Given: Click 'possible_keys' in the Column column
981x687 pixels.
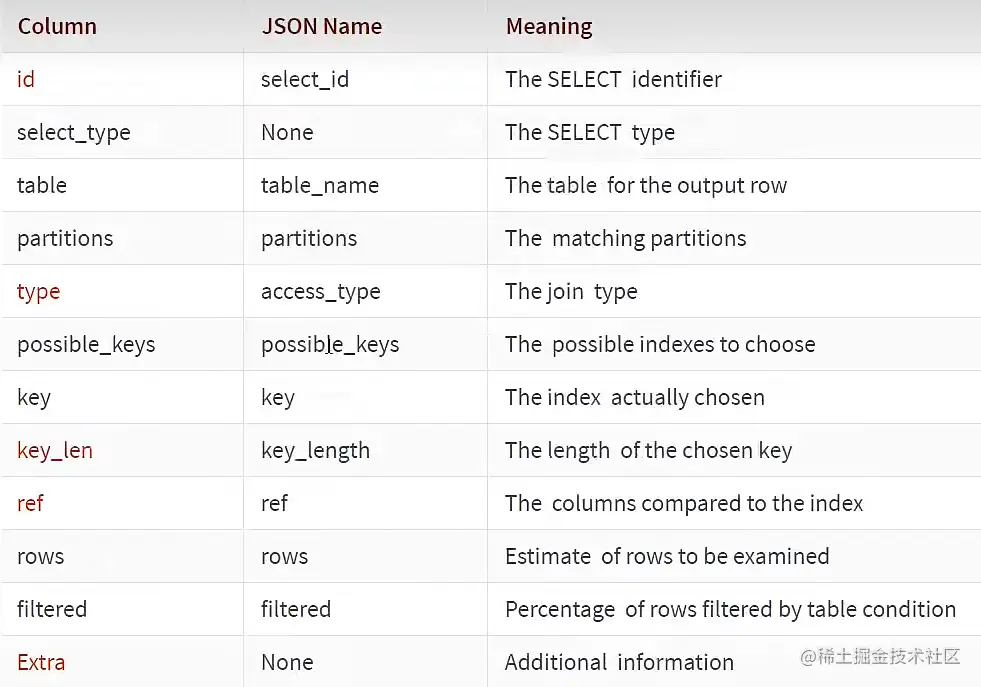Looking at the screenshot, I should point(86,344).
